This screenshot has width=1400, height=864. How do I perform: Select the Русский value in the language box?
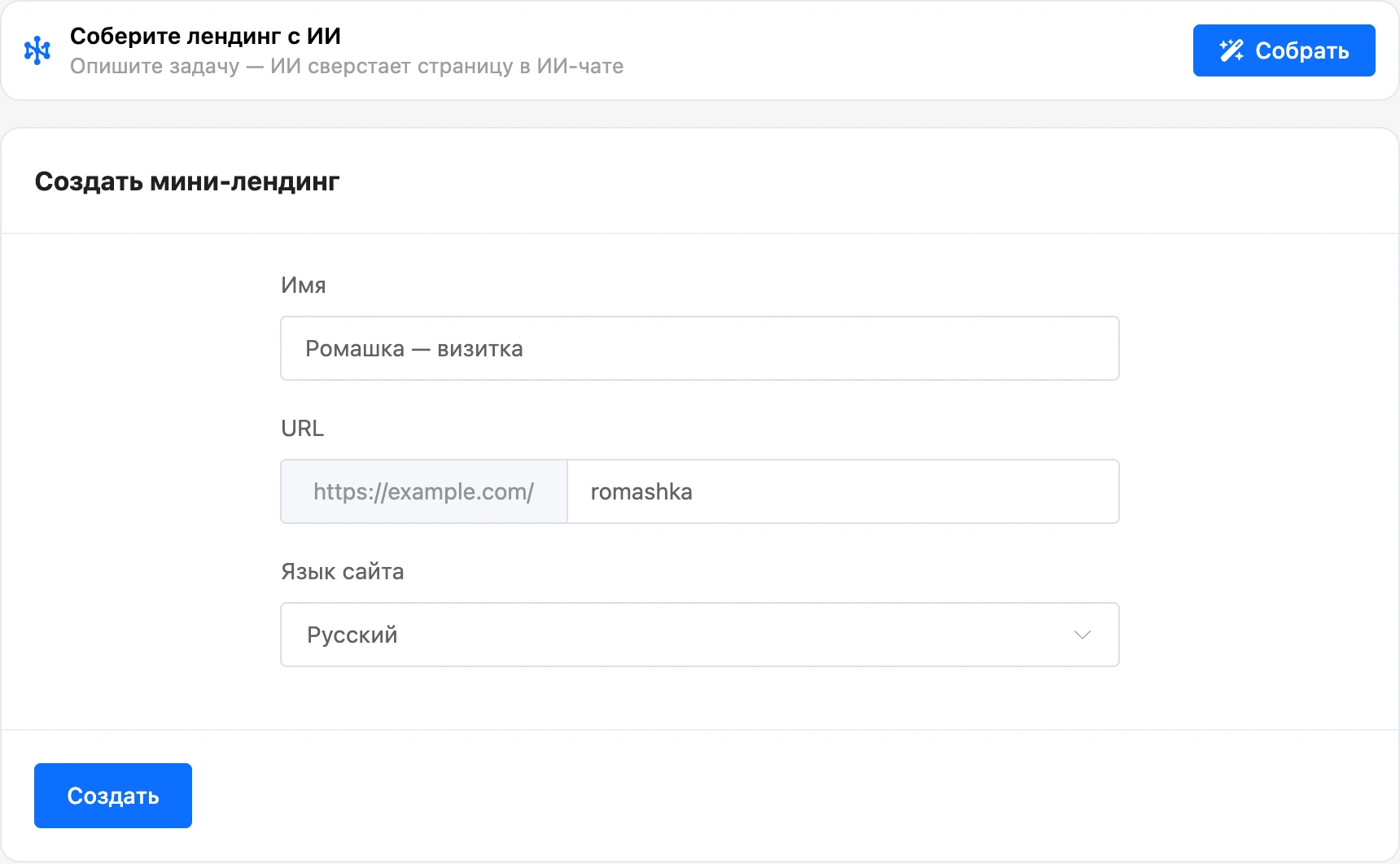pyautogui.click(x=352, y=635)
